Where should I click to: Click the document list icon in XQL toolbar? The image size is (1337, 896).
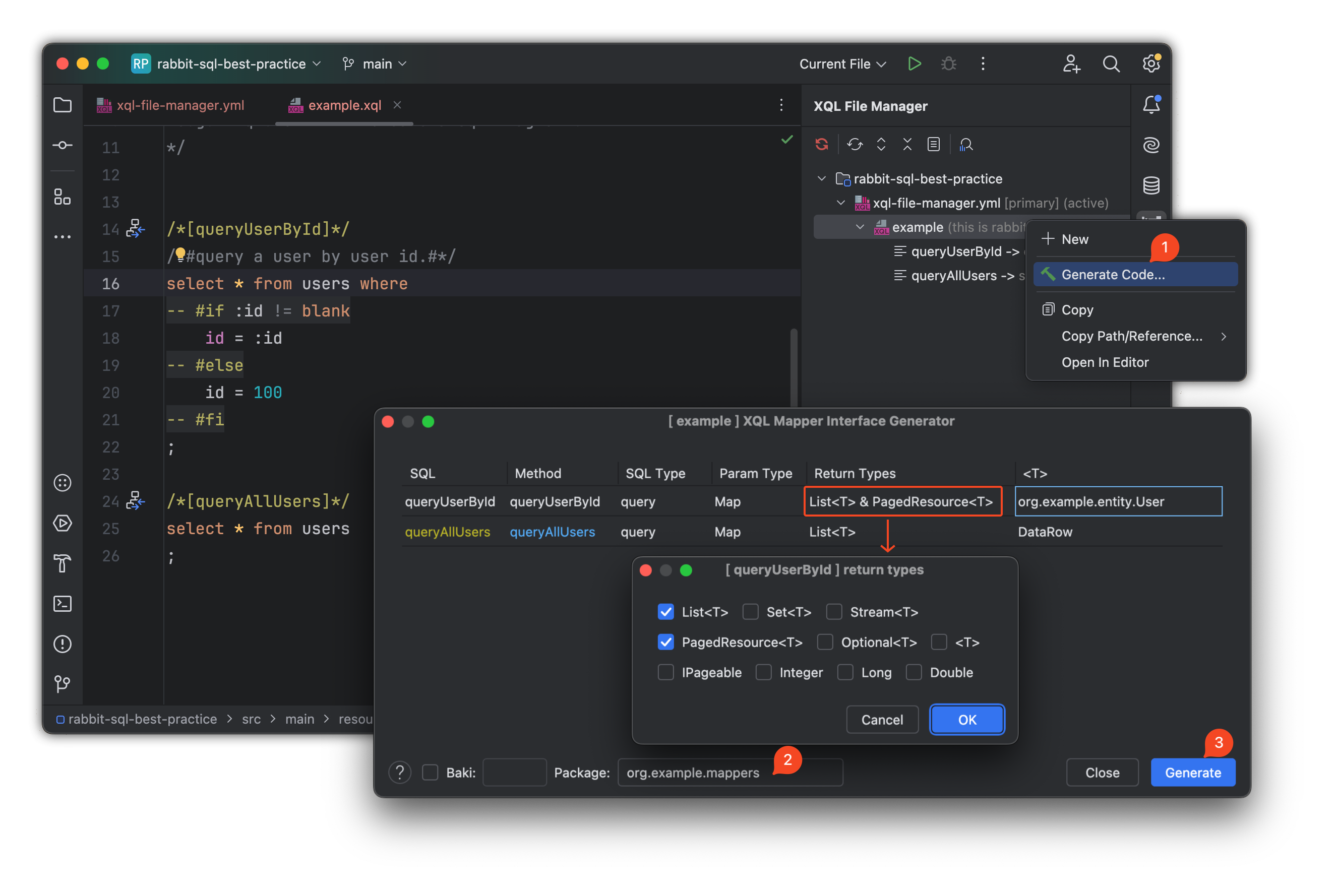934,144
